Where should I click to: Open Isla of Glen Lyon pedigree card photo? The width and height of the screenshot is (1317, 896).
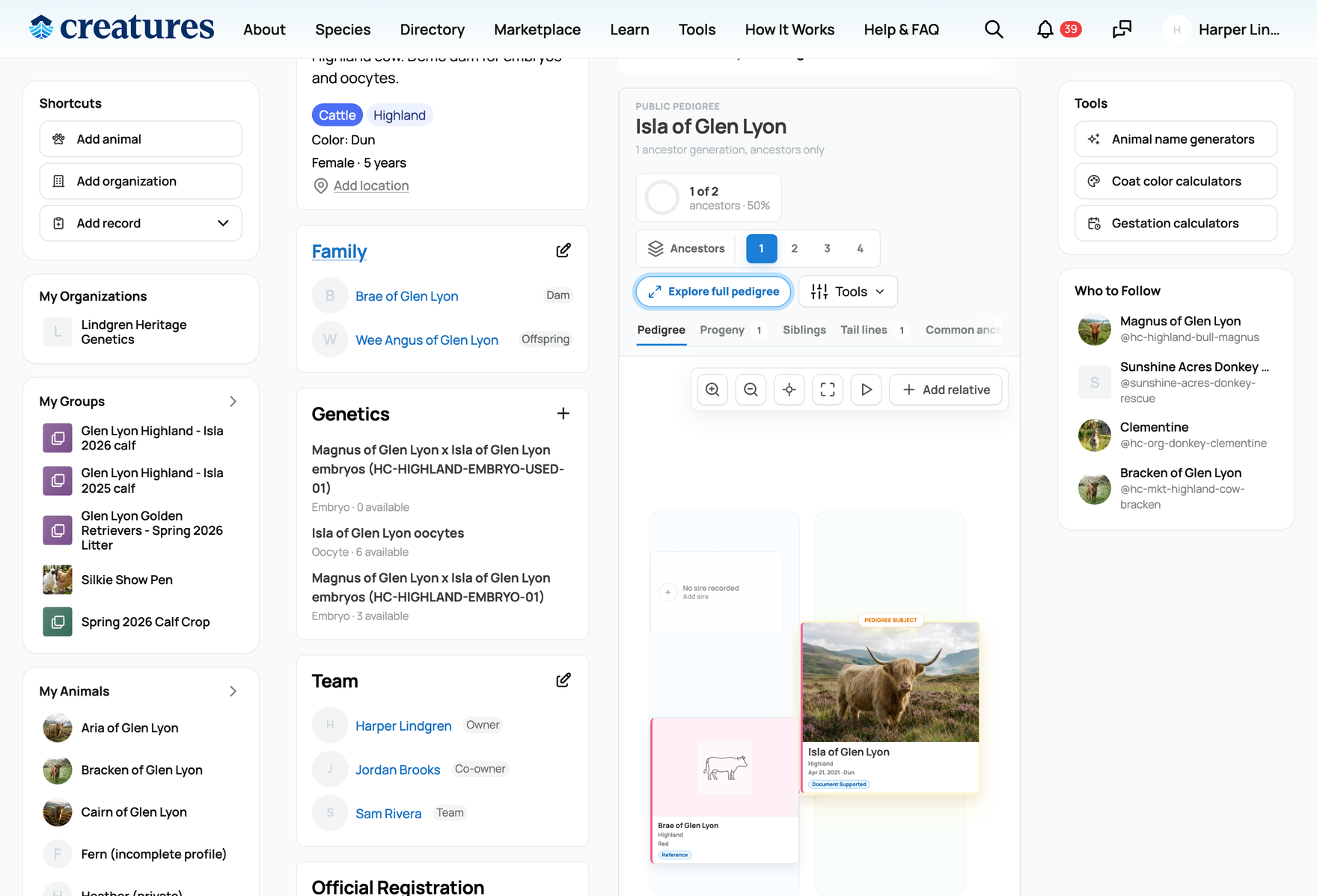(890, 683)
